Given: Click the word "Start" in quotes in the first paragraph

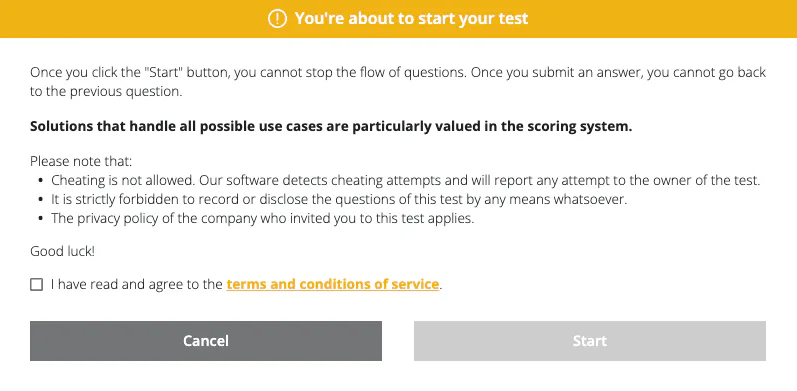Looking at the screenshot, I should click(x=164, y=73).
